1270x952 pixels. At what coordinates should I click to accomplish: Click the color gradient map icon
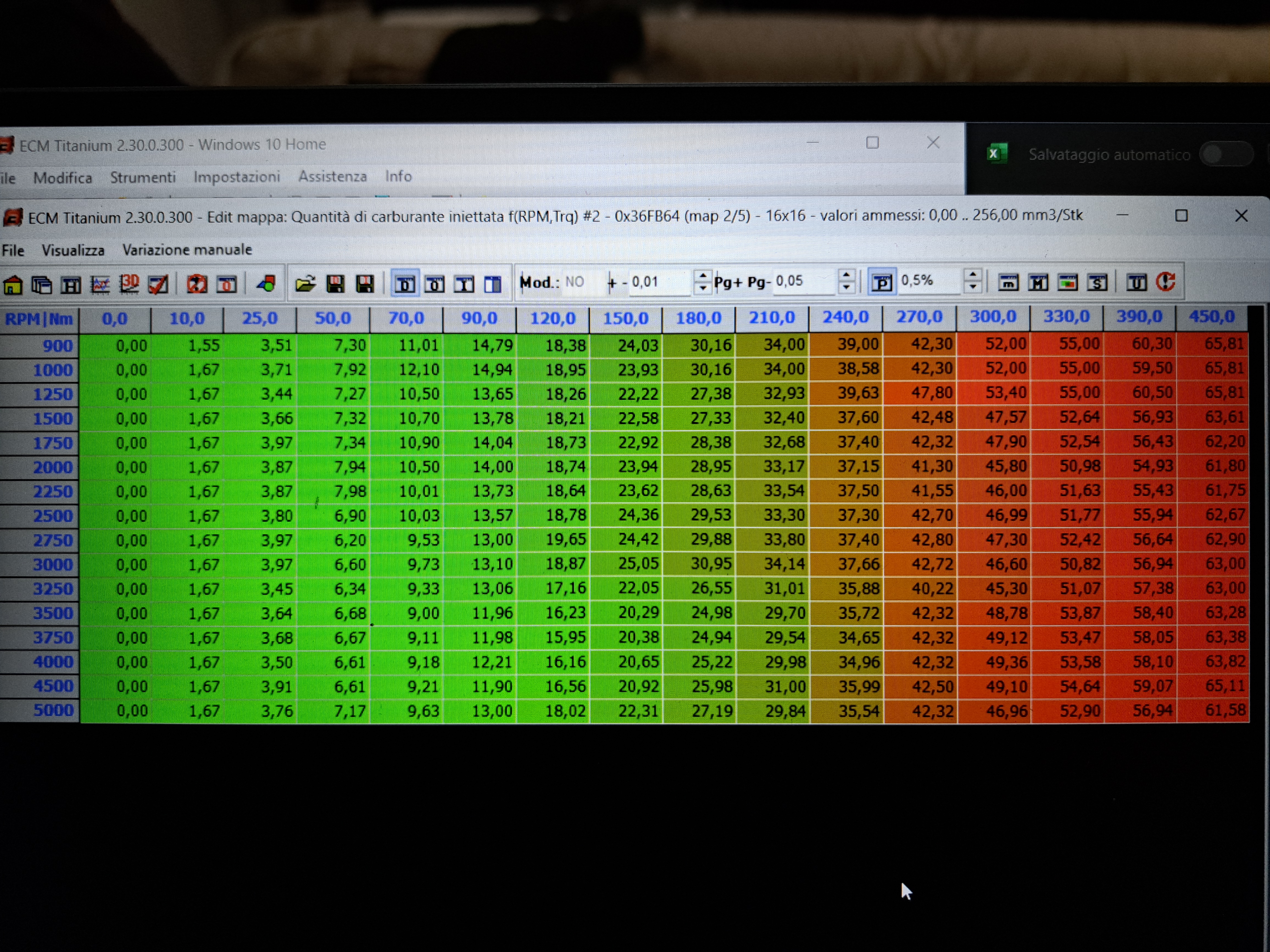tap(1067, 282)
